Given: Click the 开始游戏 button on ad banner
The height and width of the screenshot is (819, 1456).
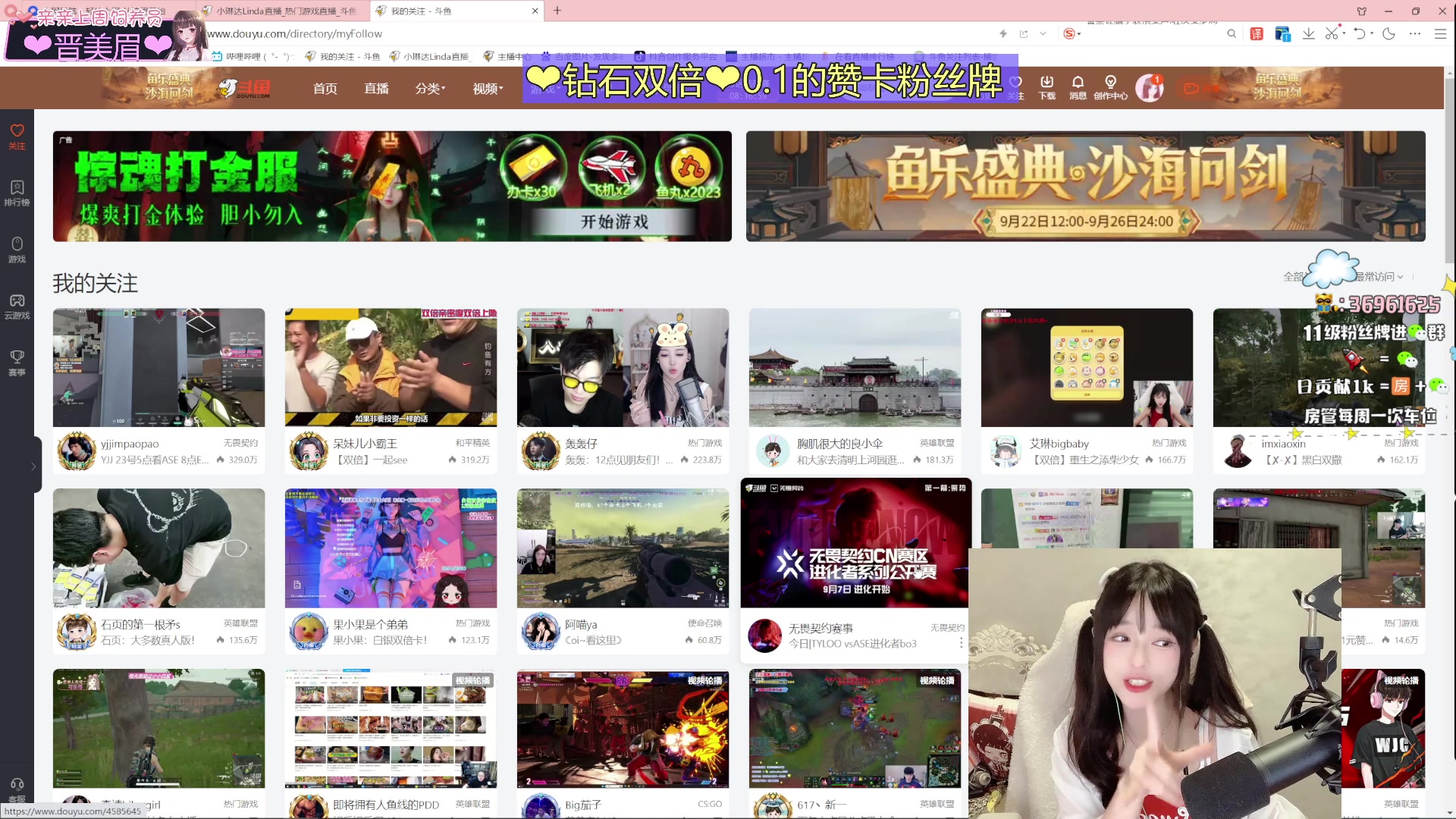Looking at the screenshot, I should [614, 221].
